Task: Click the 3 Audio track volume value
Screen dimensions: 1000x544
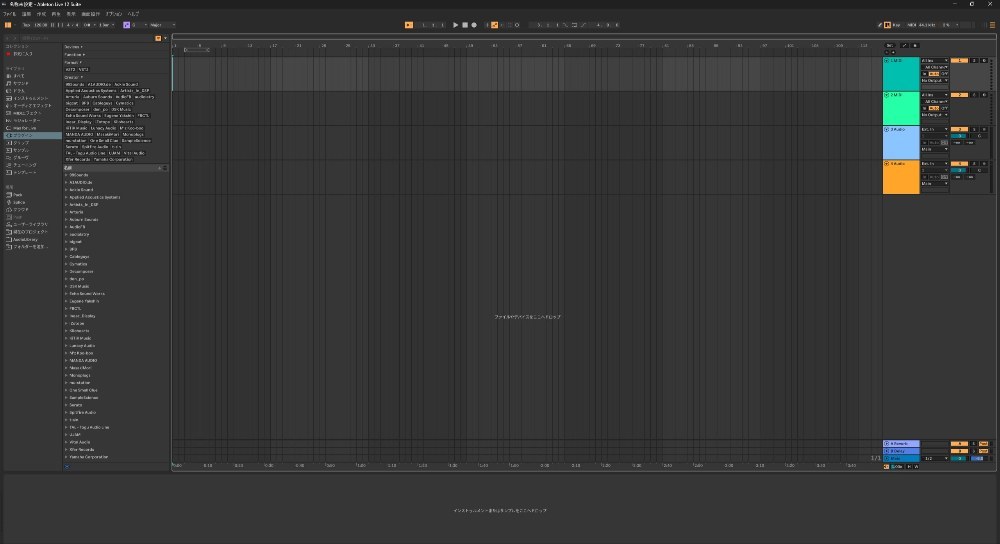Action: 959,136
